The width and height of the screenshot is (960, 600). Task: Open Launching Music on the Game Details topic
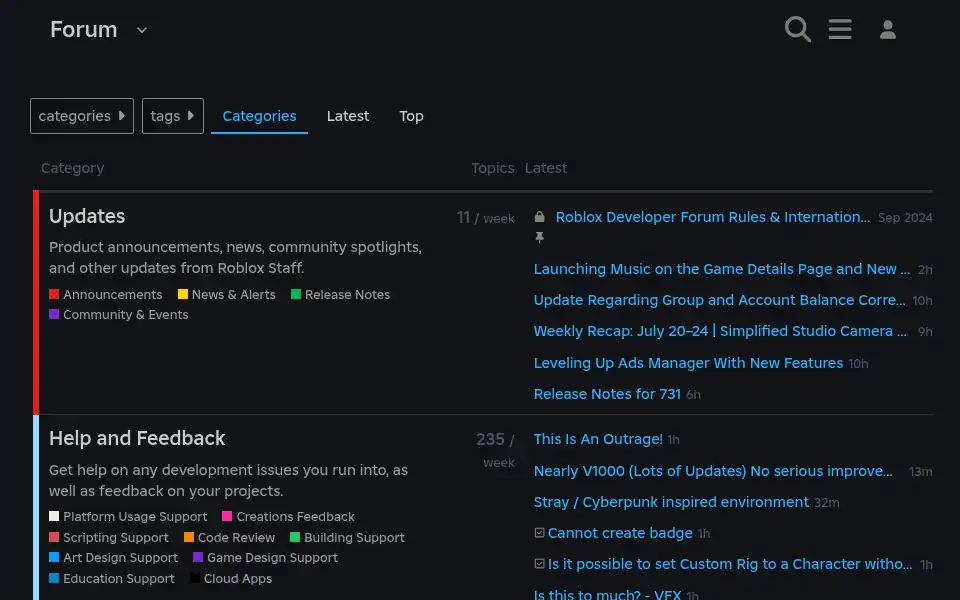(x=722, y=269)
